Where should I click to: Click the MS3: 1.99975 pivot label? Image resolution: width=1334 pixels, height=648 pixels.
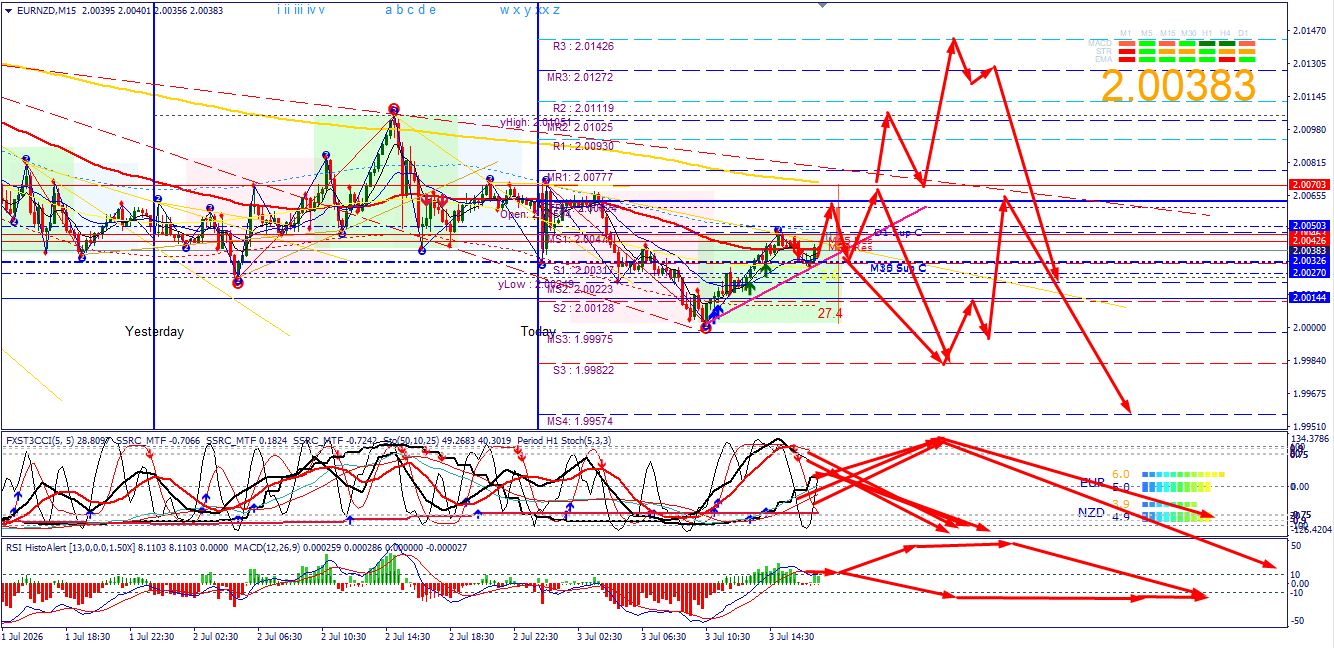tap(580, 339)
